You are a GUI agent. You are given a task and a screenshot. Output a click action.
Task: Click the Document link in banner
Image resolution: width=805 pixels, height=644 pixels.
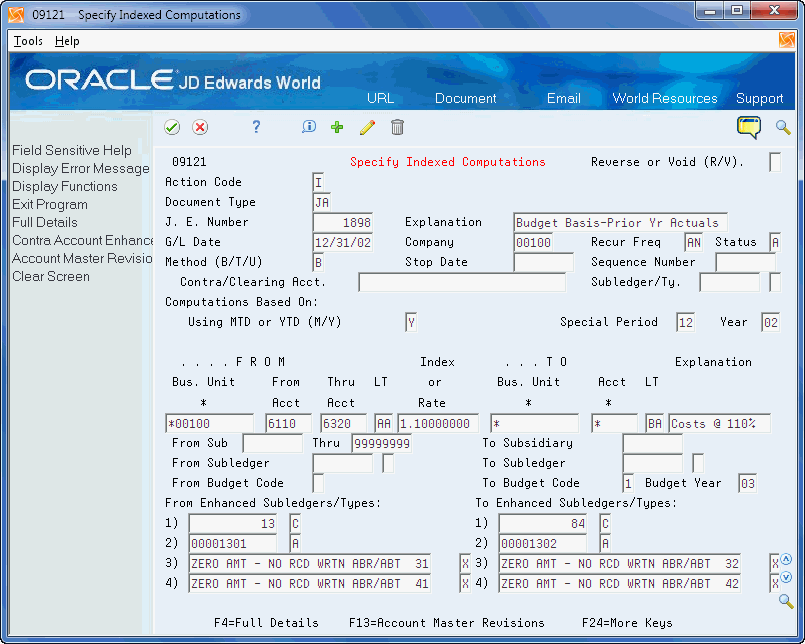[466, 98]
